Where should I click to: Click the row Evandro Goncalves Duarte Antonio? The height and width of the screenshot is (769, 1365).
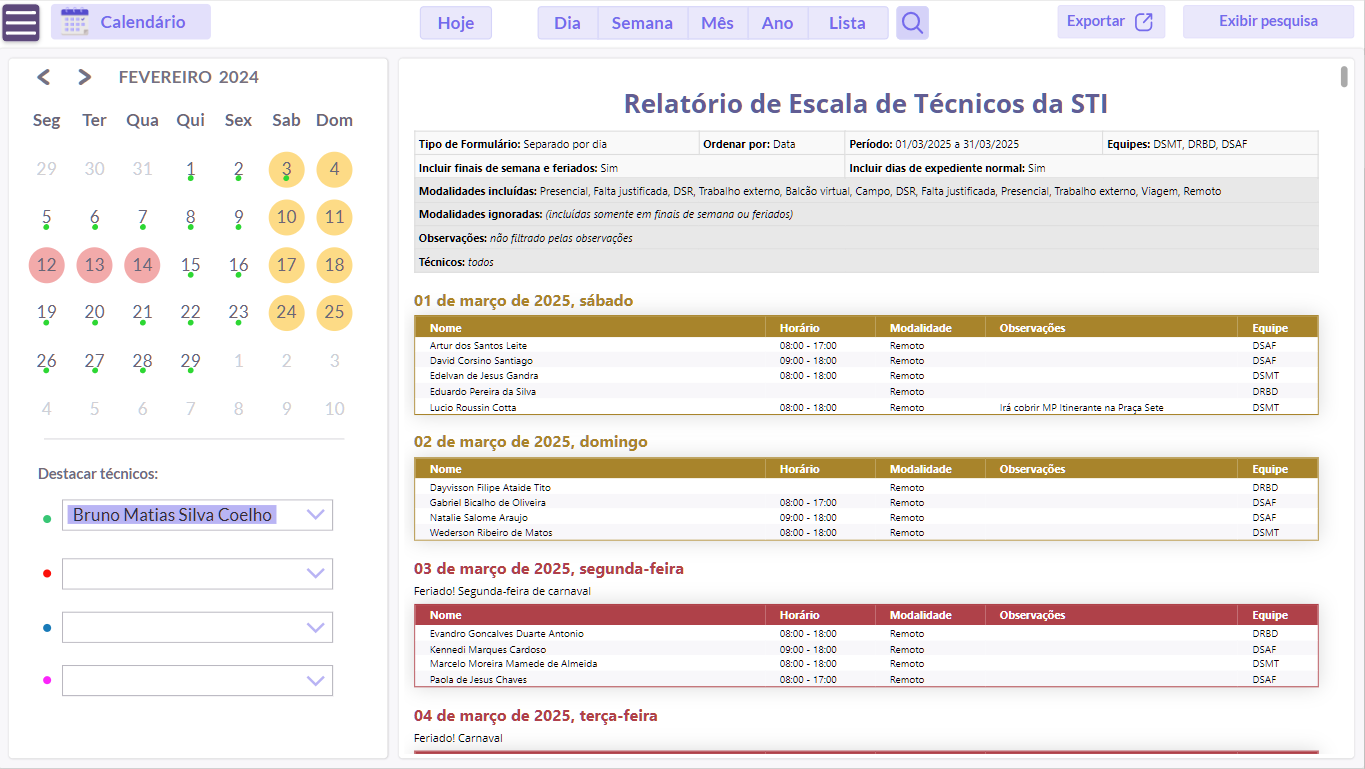tap(866, 634)
